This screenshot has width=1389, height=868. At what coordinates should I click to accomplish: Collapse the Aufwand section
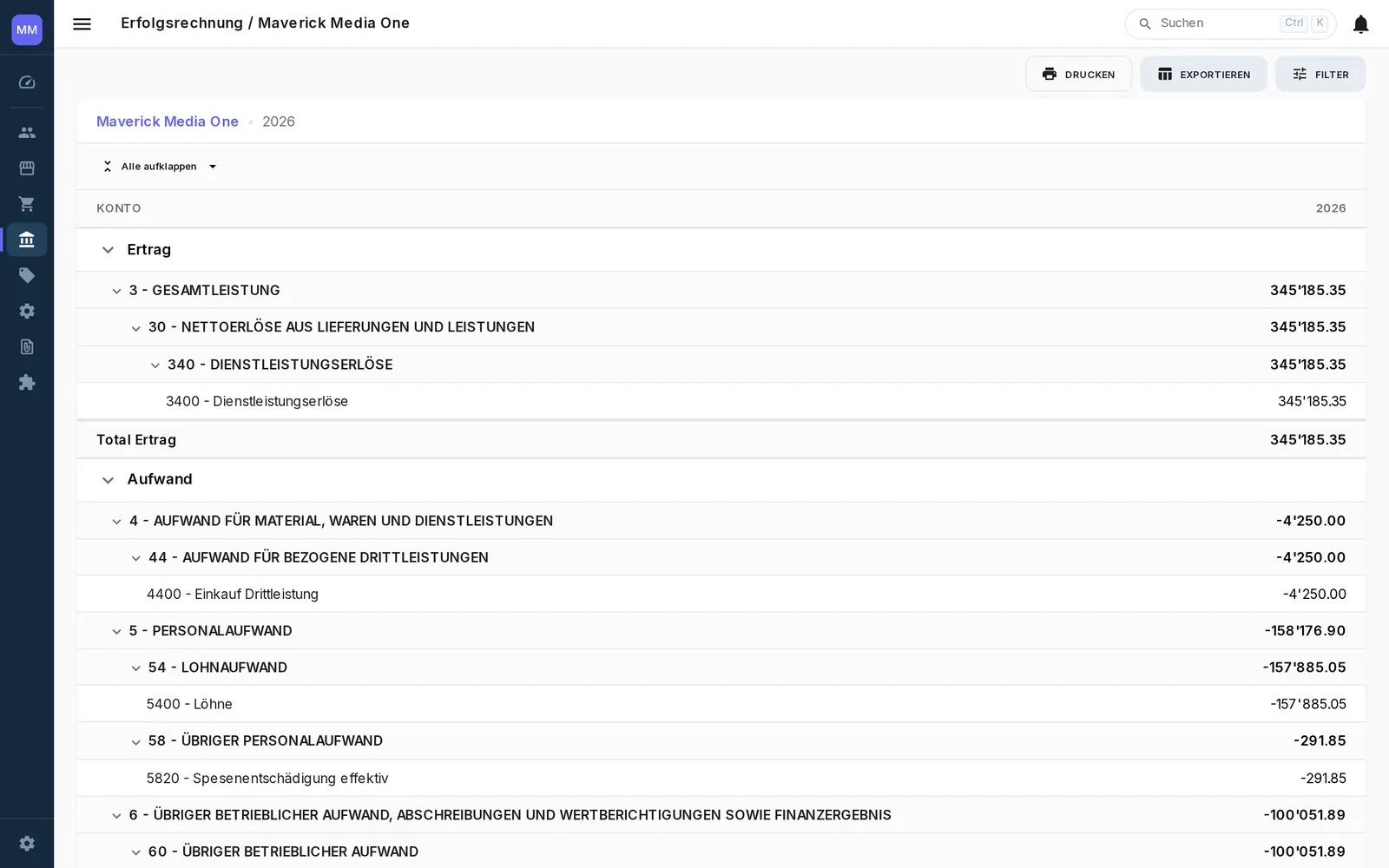point(108,480)
